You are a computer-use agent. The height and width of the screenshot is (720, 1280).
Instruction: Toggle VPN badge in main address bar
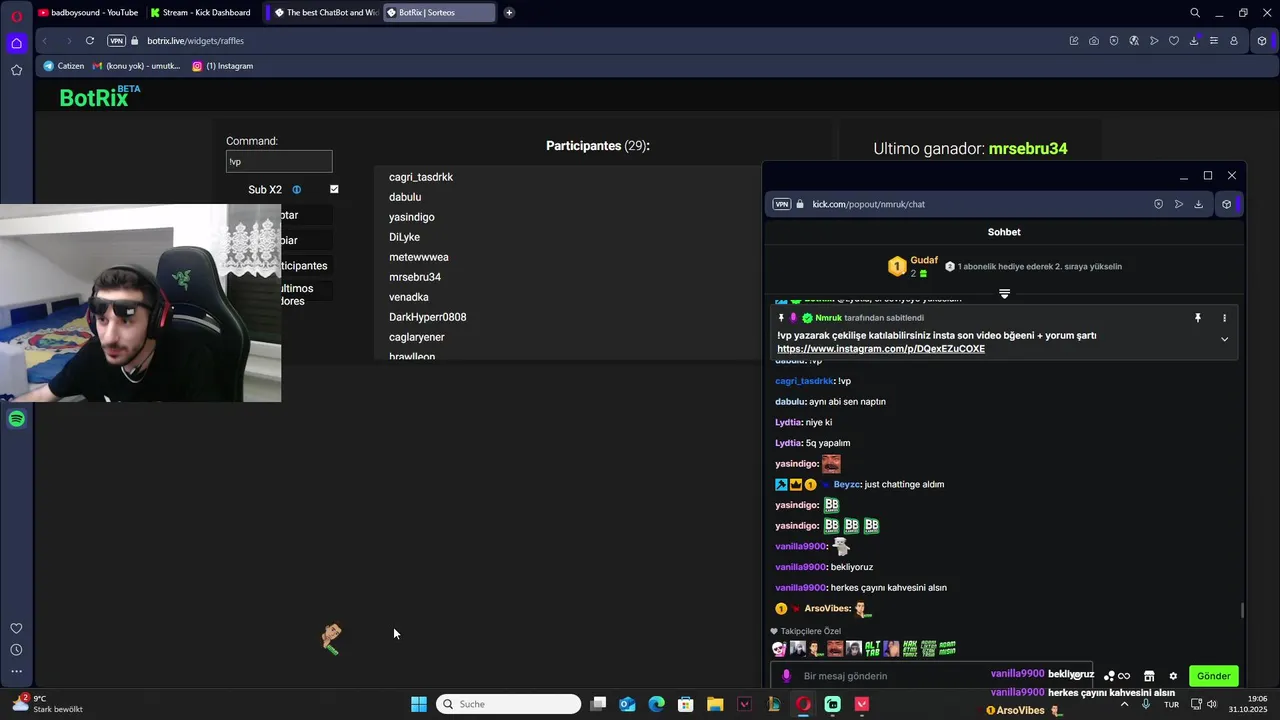[x=116, y=41]
